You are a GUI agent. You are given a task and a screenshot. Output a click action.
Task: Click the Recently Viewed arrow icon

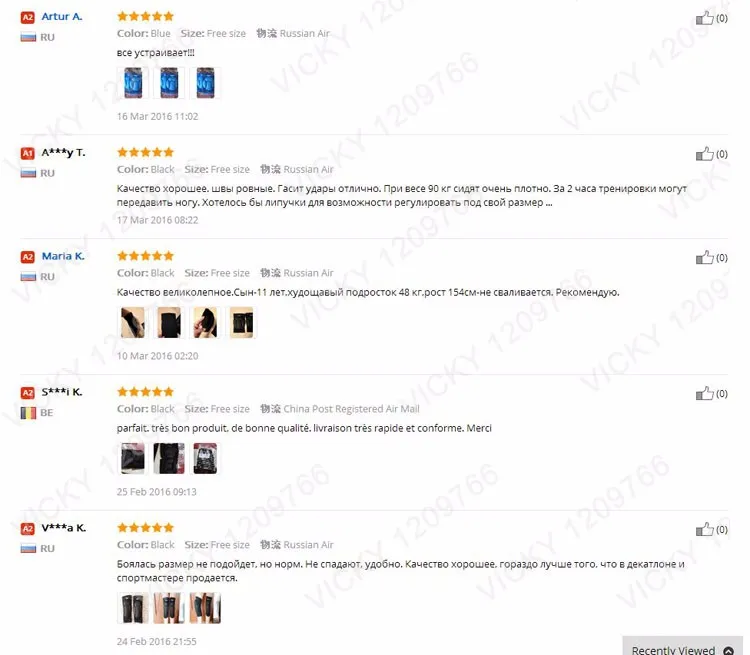point(728,650)
